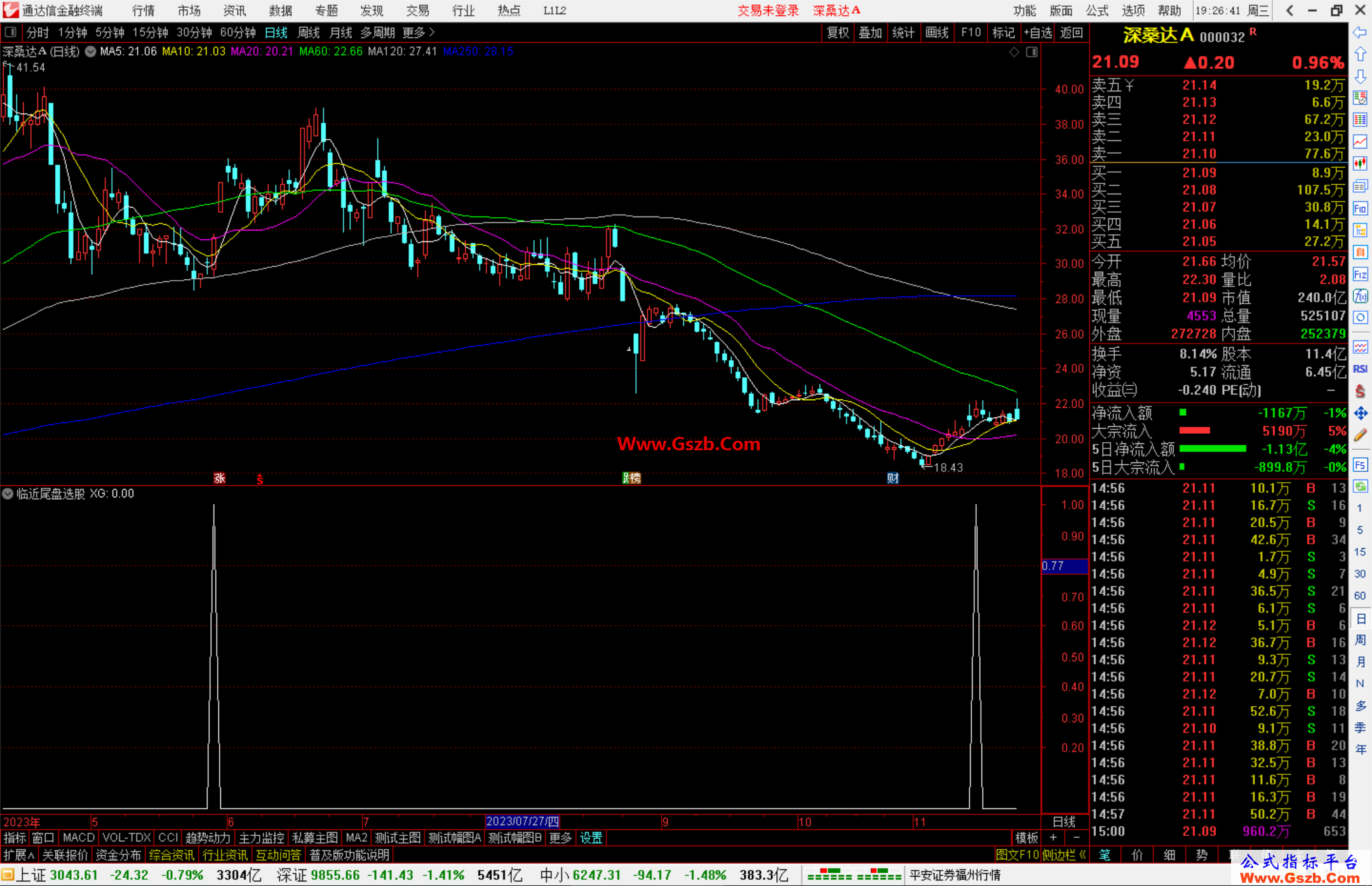Switch to 60-minute period in sidebar
Screen dimensions: 1372x886
click(1360, 596)
